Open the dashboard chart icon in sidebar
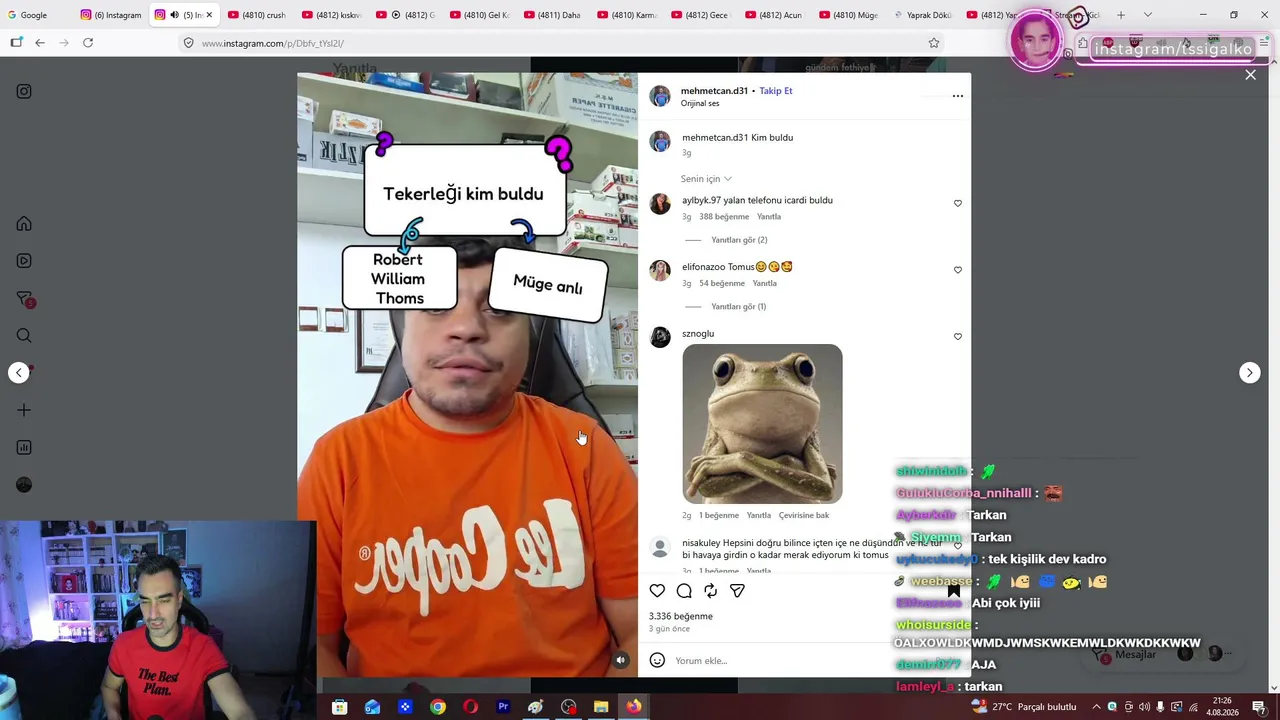Screen dimensions: 1280x720 (24, 447)
